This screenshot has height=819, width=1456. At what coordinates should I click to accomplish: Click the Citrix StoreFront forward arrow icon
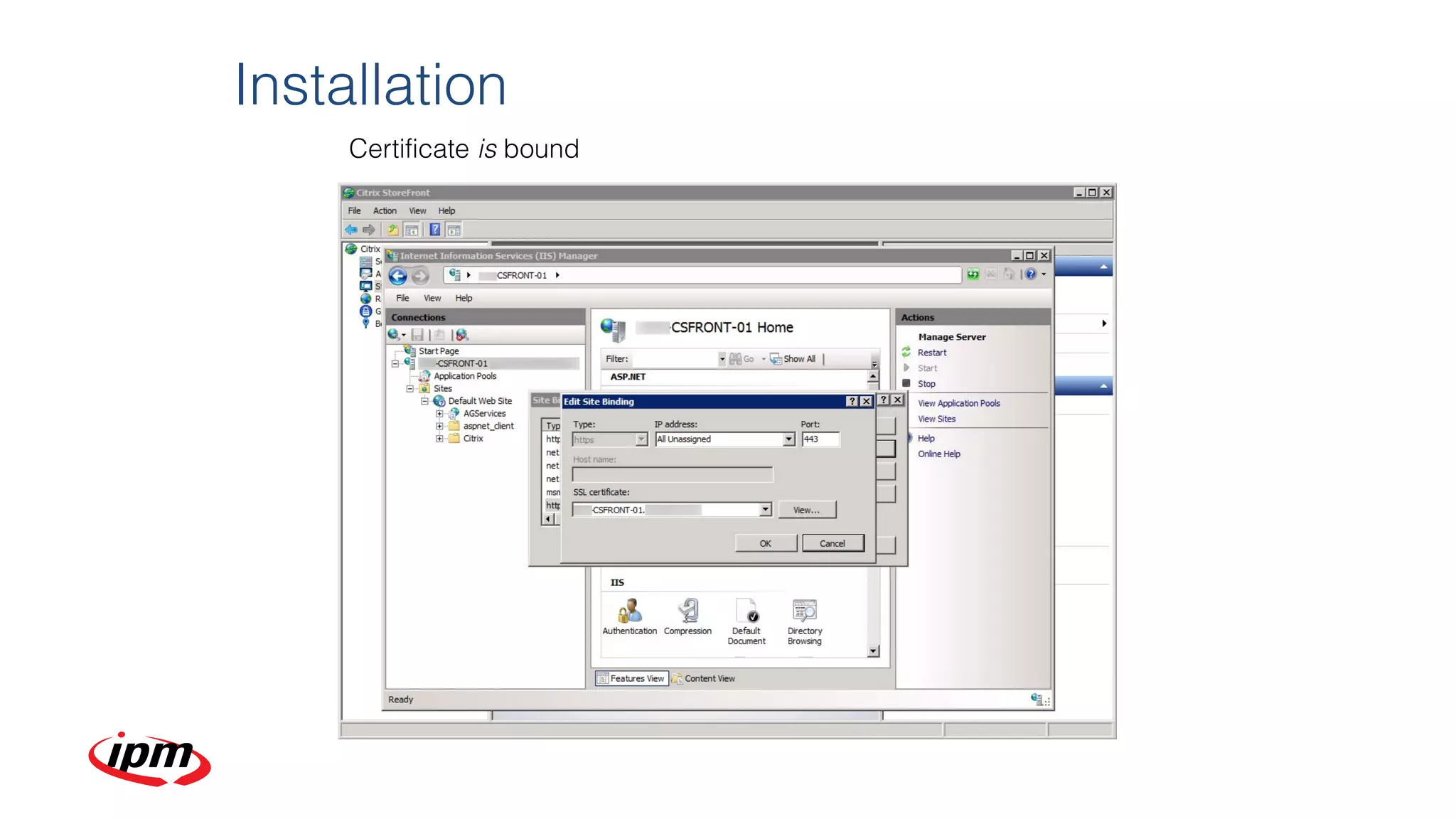point(368,230)
